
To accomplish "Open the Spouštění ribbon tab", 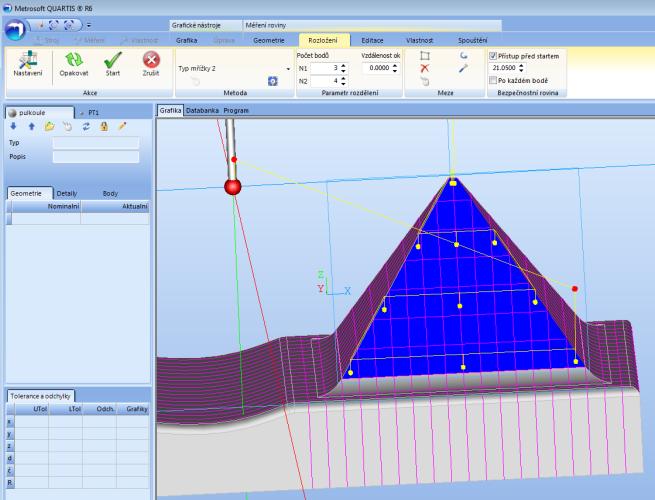I will [472, 41].
